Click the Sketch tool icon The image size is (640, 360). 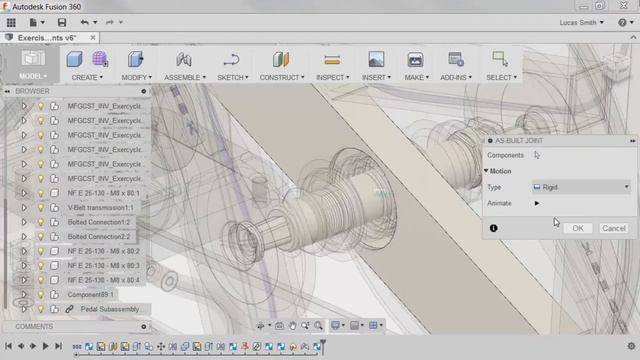point(232,60)
